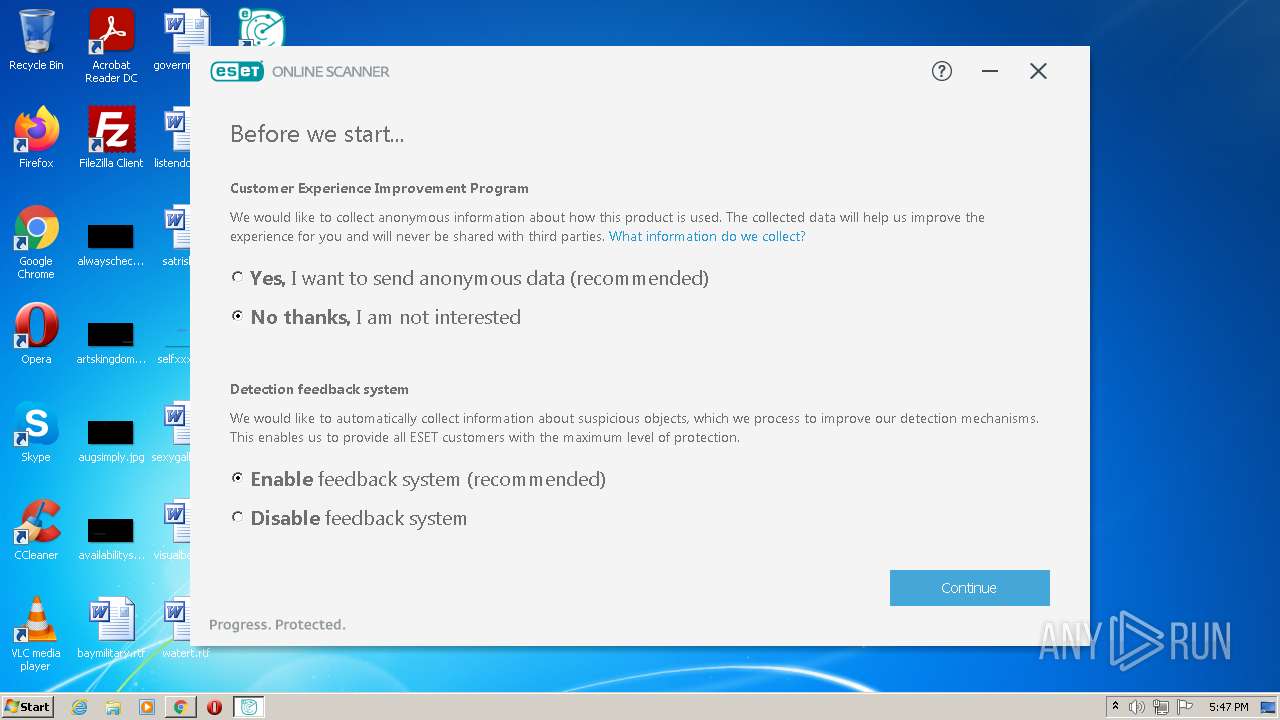Select Disable feedback system option
The height and width of the screenshot is (720, 1280).
237,517
